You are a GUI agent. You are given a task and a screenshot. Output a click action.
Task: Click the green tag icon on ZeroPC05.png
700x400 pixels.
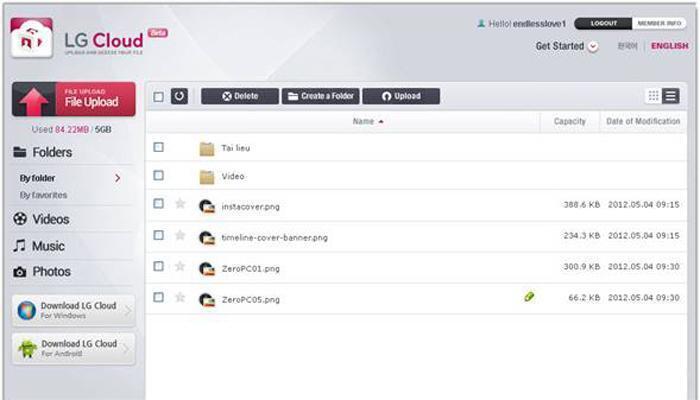(x=529, y=296)
